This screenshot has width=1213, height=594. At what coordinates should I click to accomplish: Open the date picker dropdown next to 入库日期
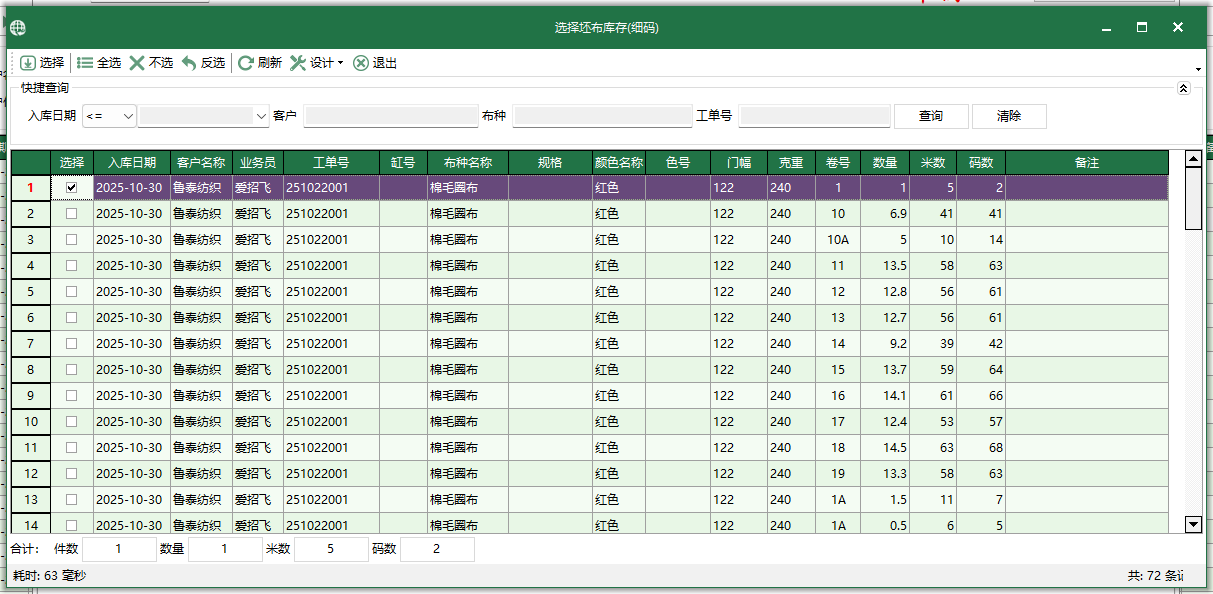click(x=259, y=116)
